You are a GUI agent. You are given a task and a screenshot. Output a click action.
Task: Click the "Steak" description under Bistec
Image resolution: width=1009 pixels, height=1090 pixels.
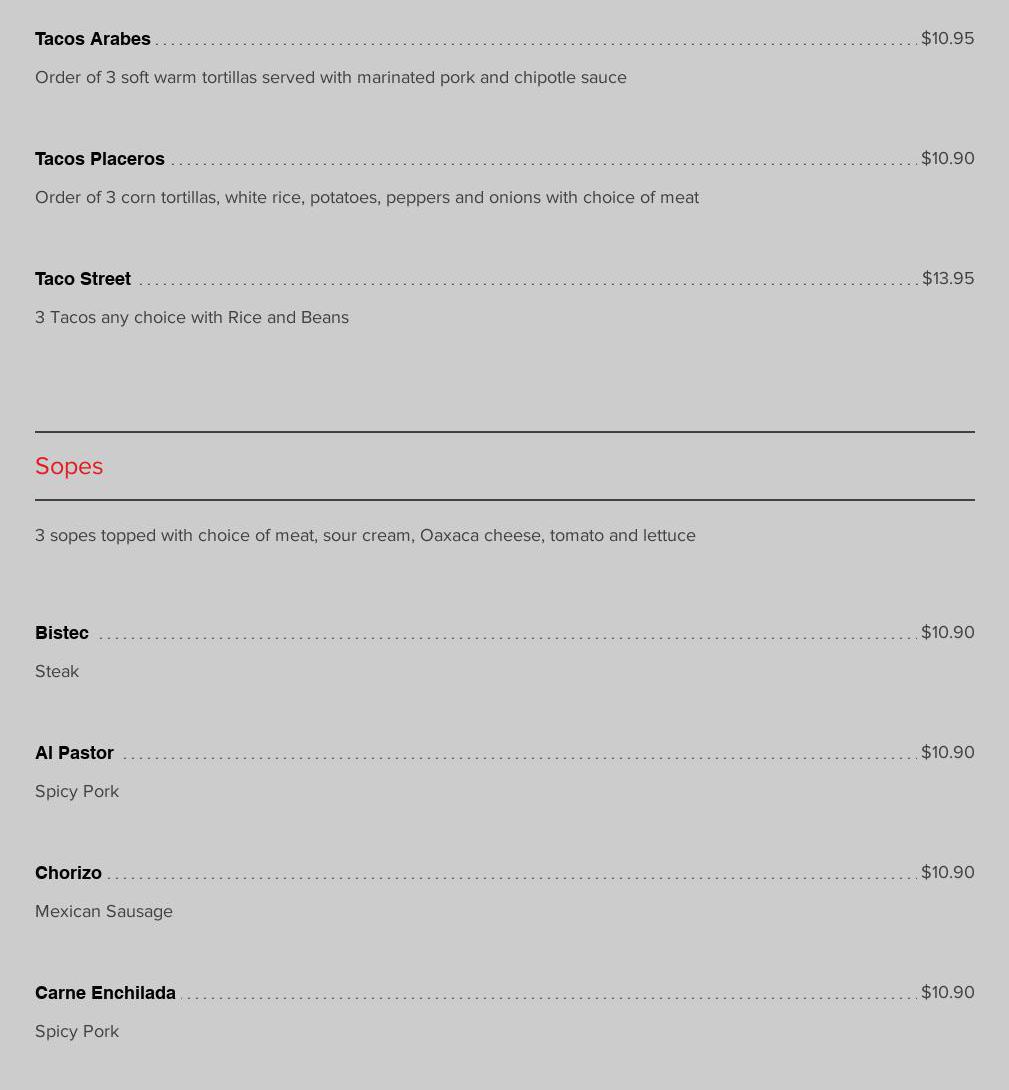click(x=57, y=671)
